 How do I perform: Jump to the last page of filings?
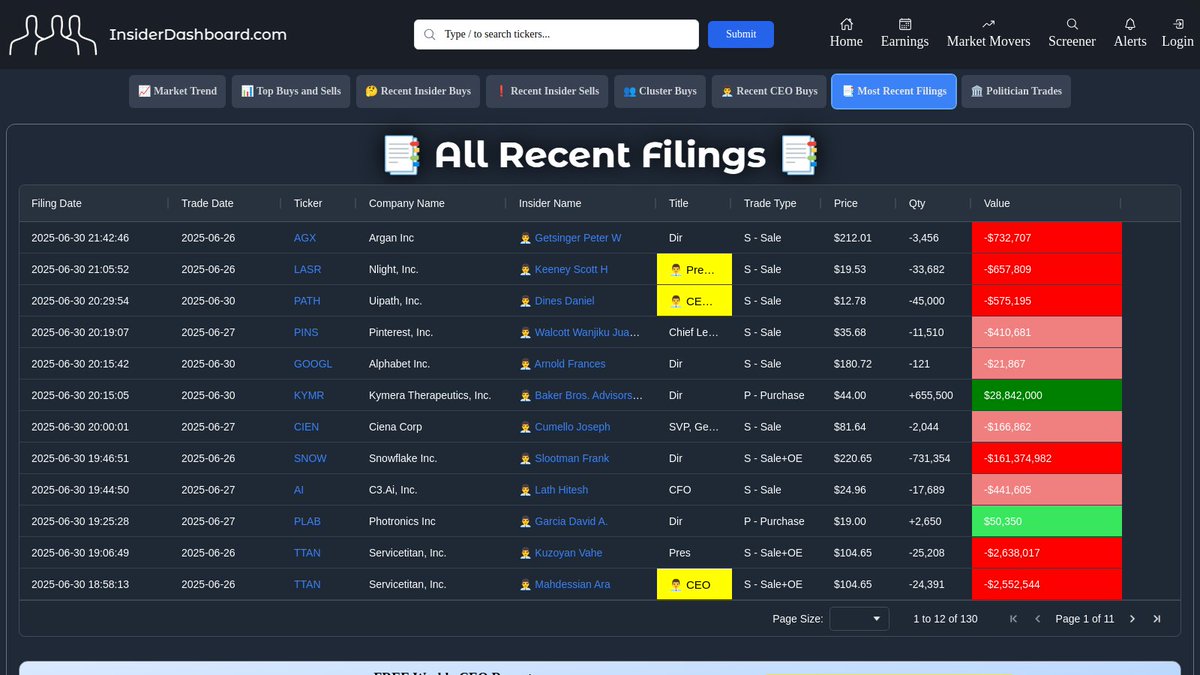tap(1157, 619)
